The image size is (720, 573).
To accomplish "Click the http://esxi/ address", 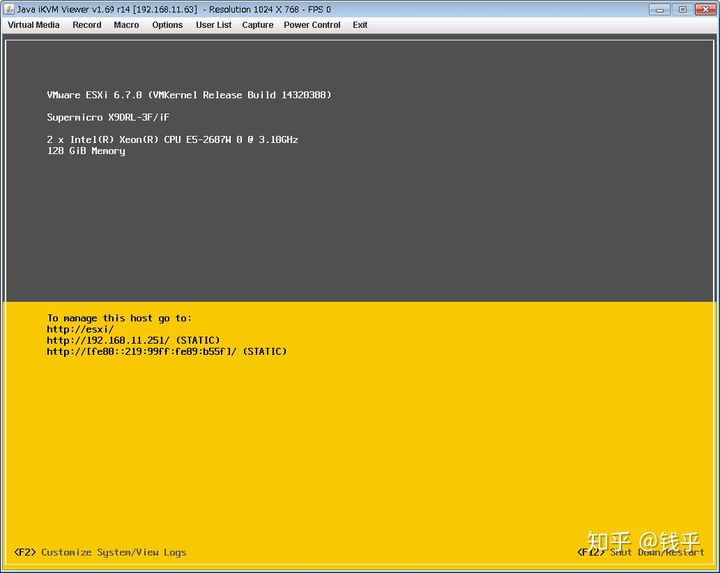I will [80, 329].
